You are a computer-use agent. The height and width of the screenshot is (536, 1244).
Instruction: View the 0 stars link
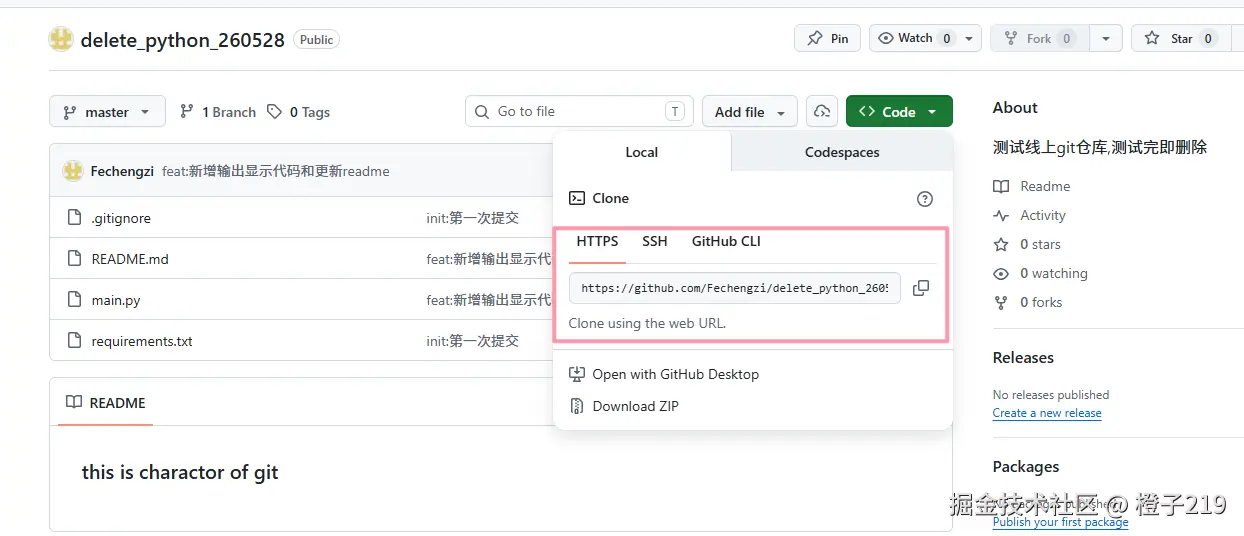pyautogui.click(x=1027, y=244)
